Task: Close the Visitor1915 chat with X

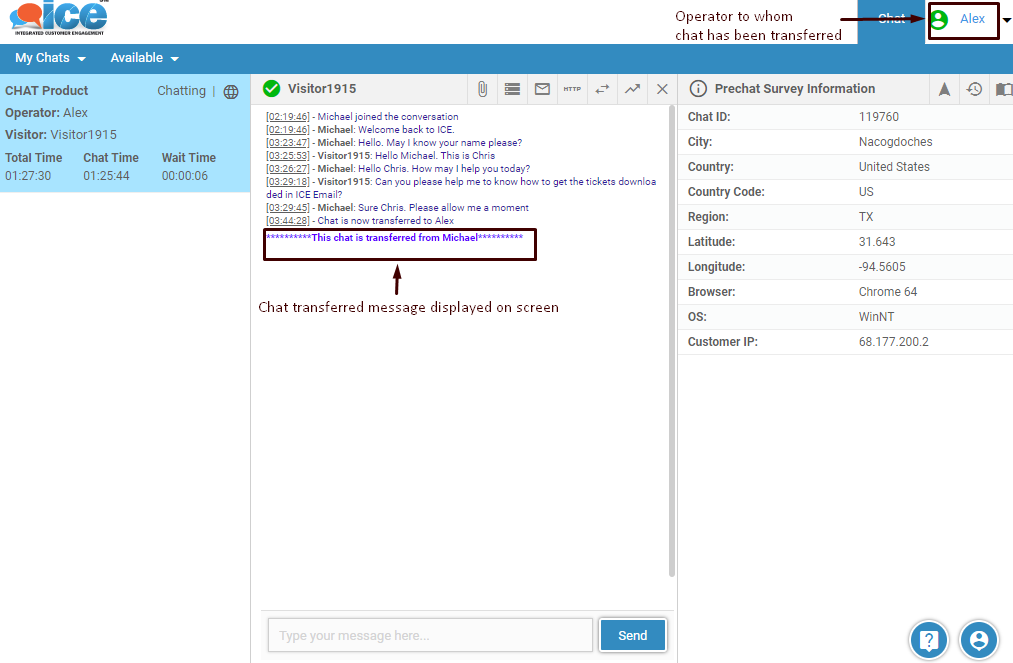Action: (x=662, y=89)
